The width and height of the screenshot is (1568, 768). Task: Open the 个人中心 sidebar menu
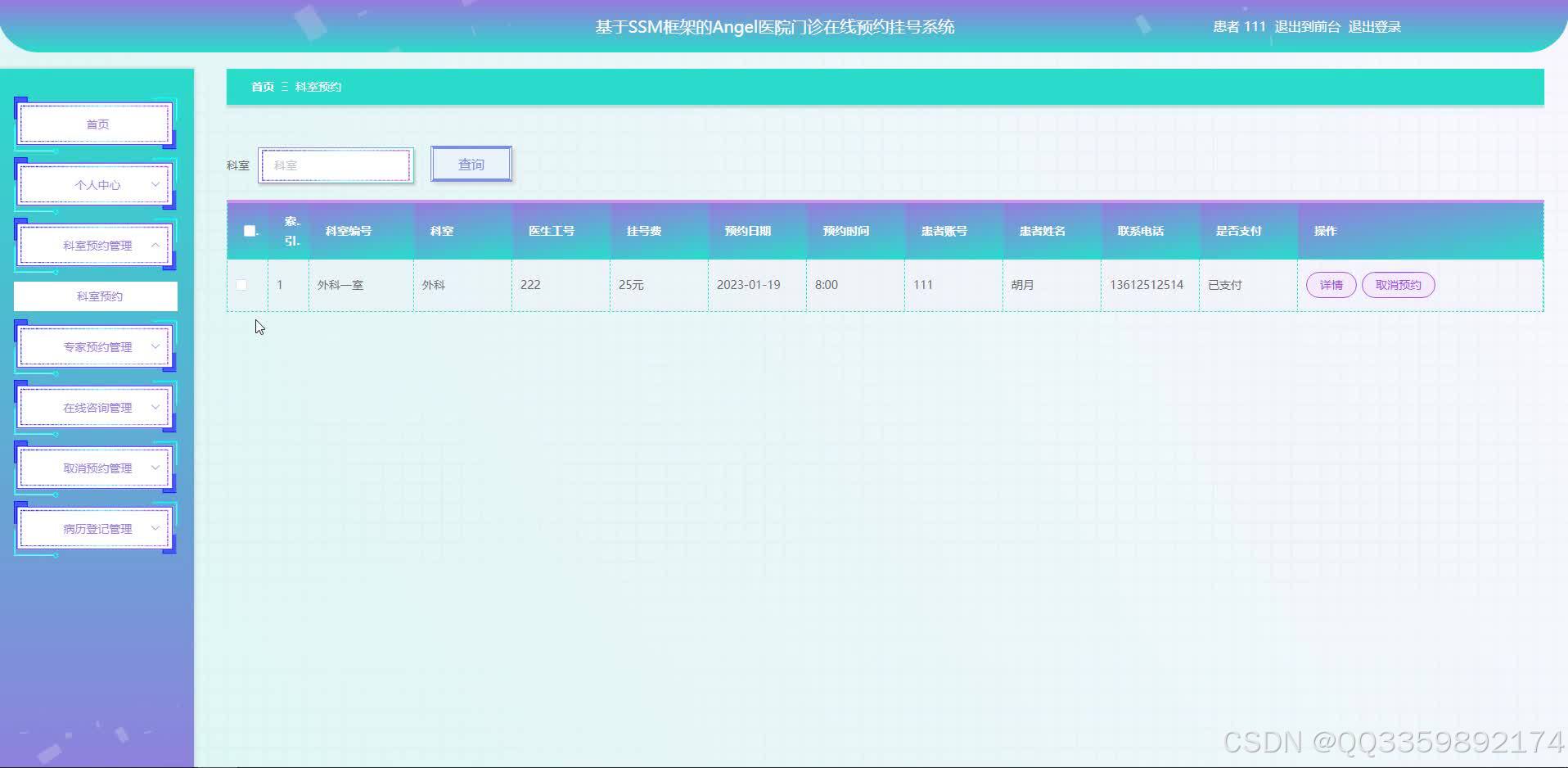tap(95, 185)
